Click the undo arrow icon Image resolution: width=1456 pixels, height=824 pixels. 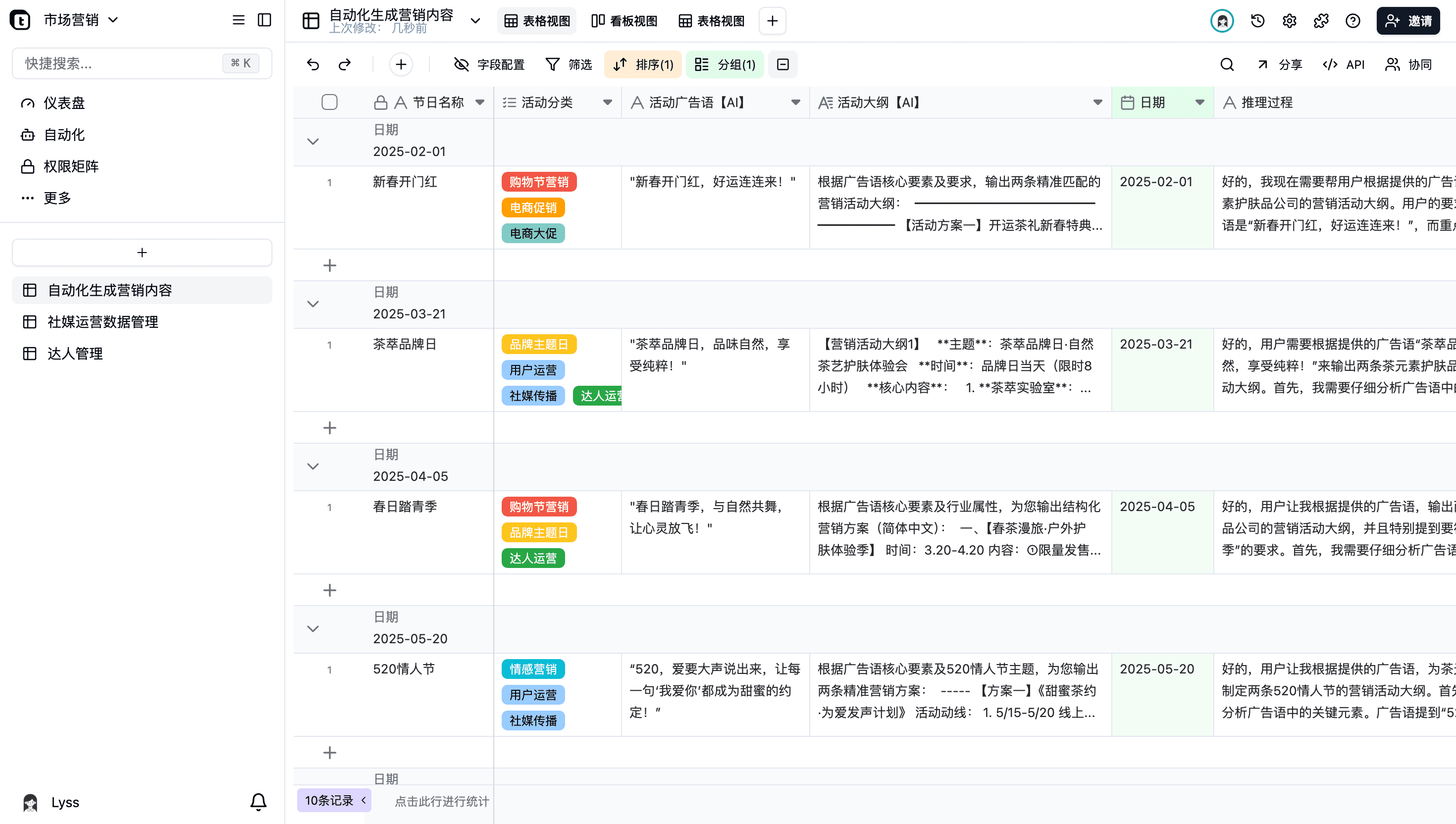[313, 64]
